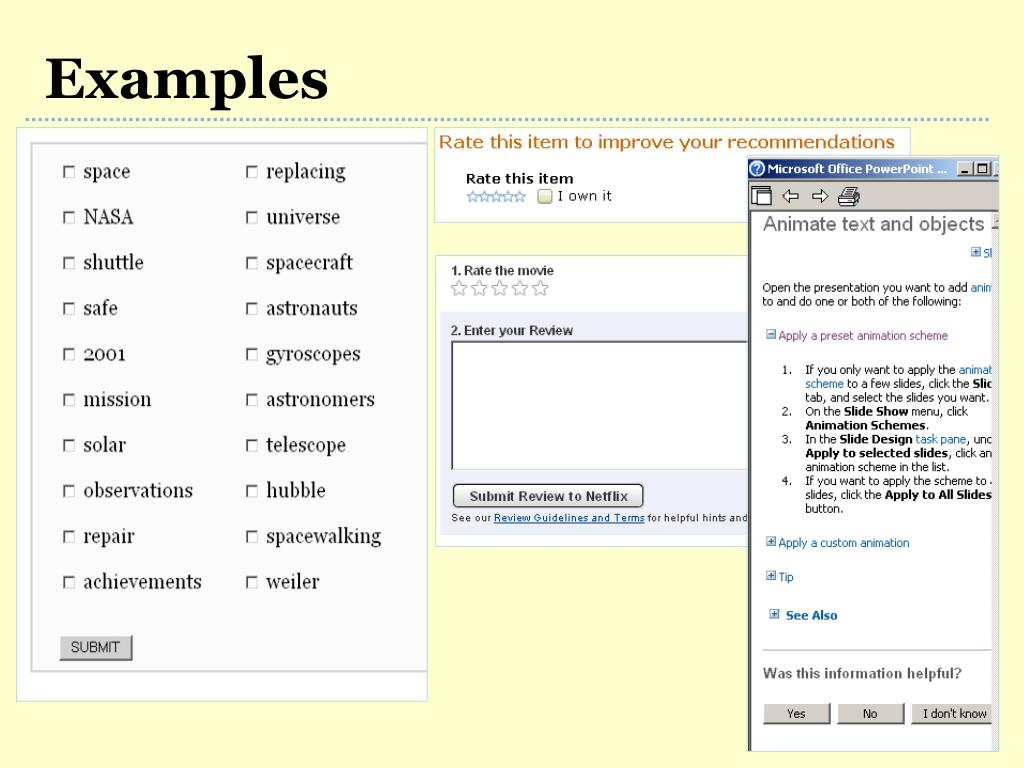Image resolution: width=1024 pixels, height=768 pixels.
Task: Answer 'No' to helpful question
Action: (870, 713)
